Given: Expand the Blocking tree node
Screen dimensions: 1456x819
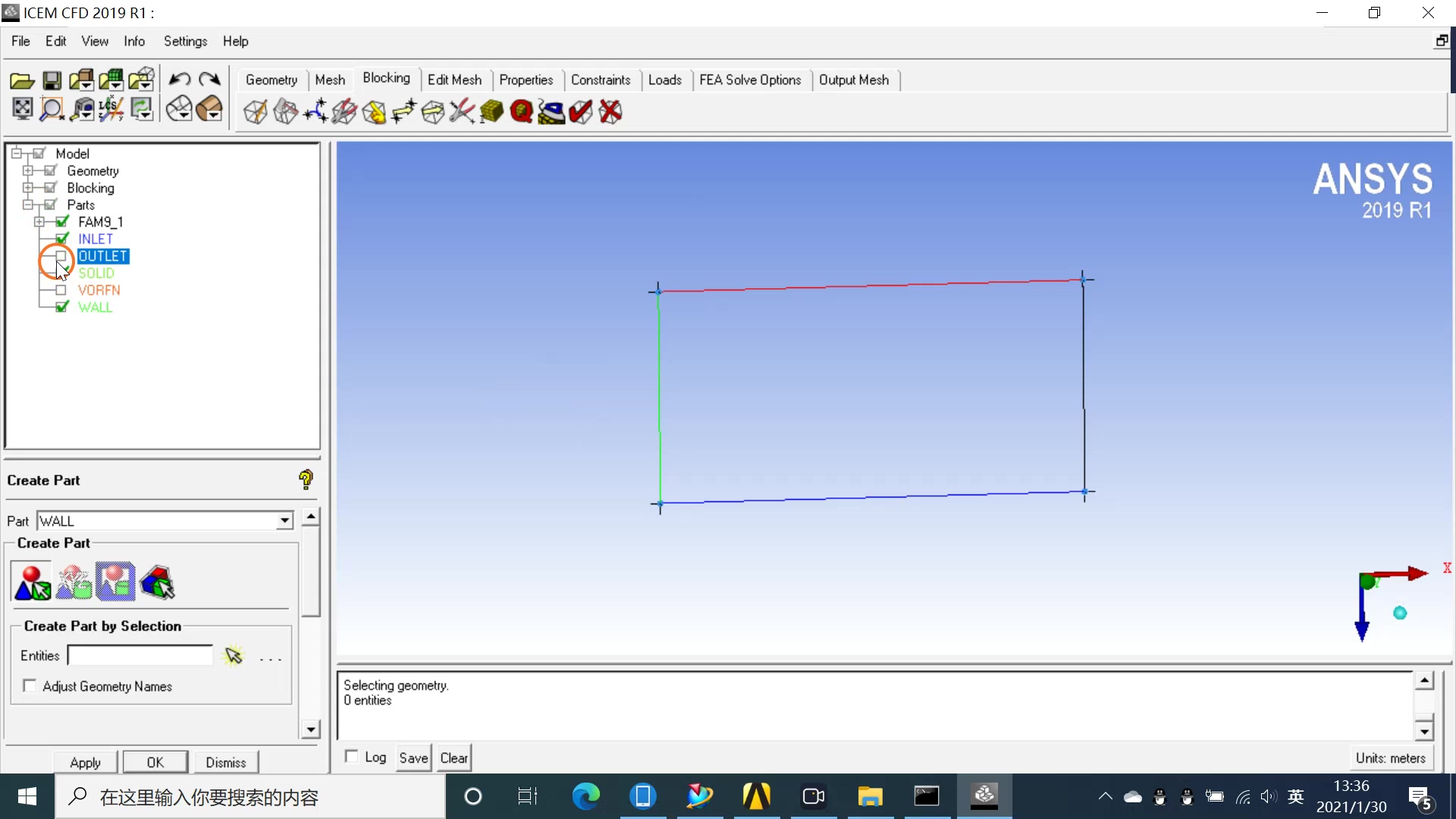Looking at the screenshot, I should (x=29, y=187).
